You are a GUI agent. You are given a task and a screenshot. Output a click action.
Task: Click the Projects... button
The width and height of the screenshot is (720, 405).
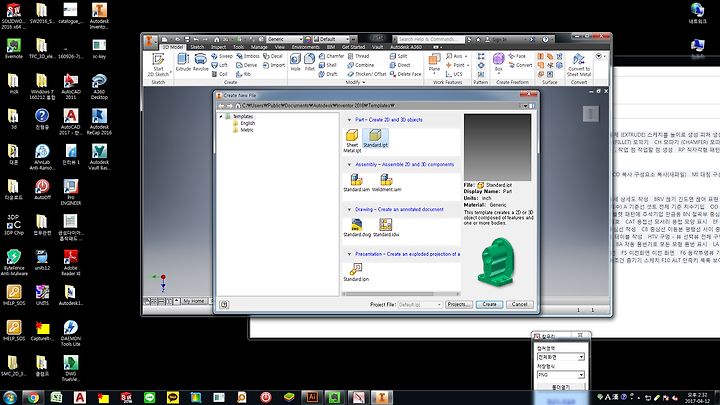[458, 304]
